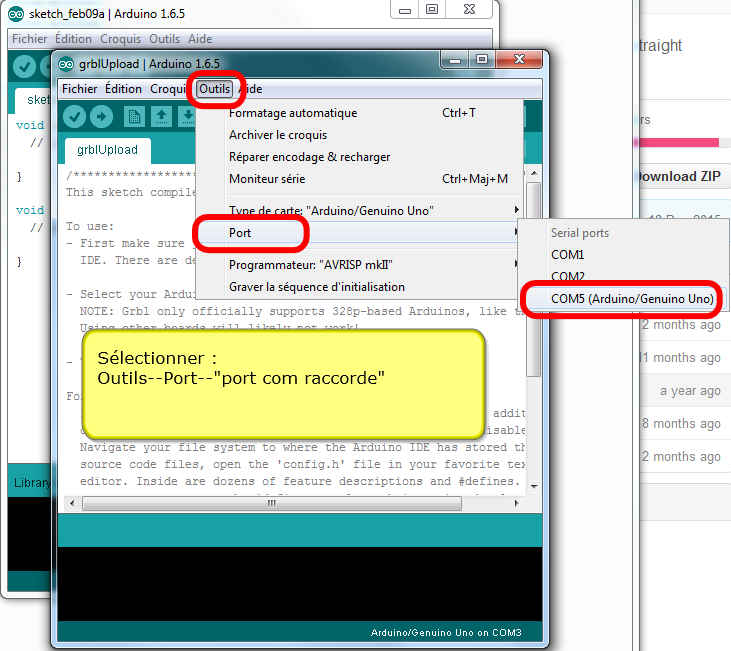Choose COM2 from serial ports list

click(568, 276)
